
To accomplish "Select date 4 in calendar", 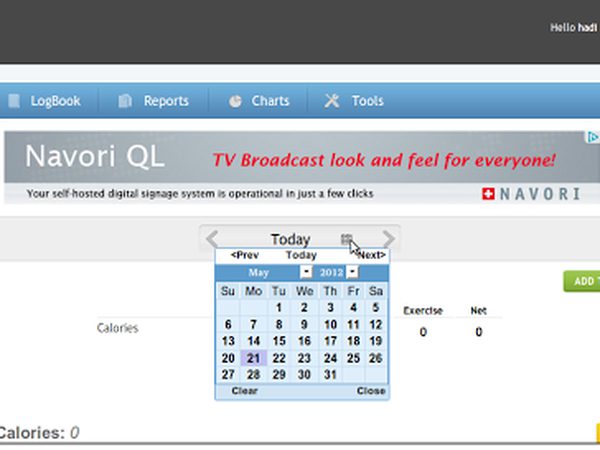I will coord(353,308).
